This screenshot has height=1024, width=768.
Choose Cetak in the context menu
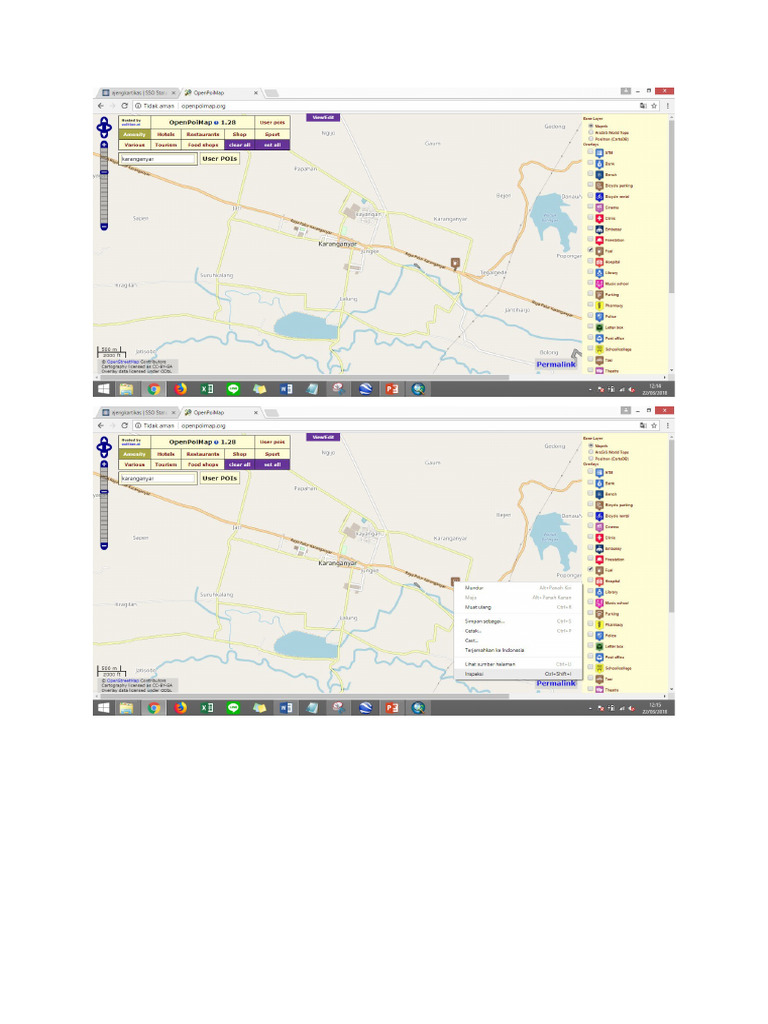[x=518, y=631]
